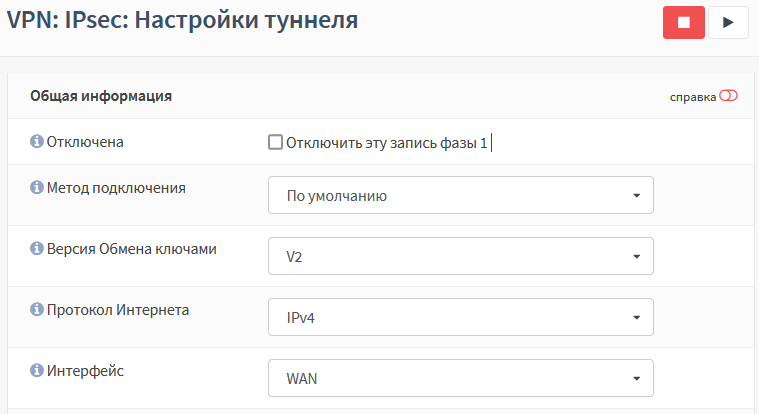Show info for Интерфейс field

[x=37, y=370]
